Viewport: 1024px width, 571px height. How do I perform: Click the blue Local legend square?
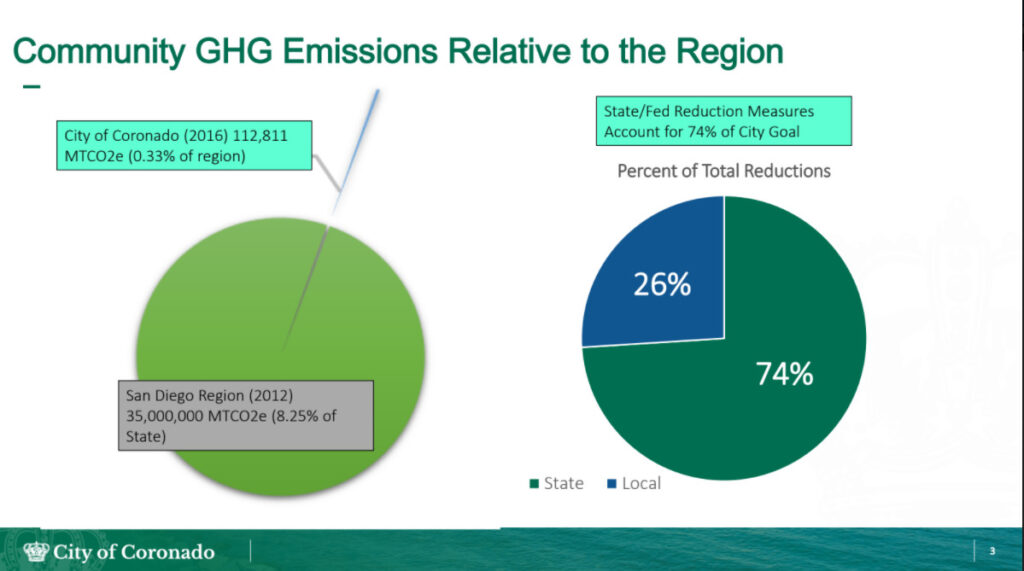(612, 484)
